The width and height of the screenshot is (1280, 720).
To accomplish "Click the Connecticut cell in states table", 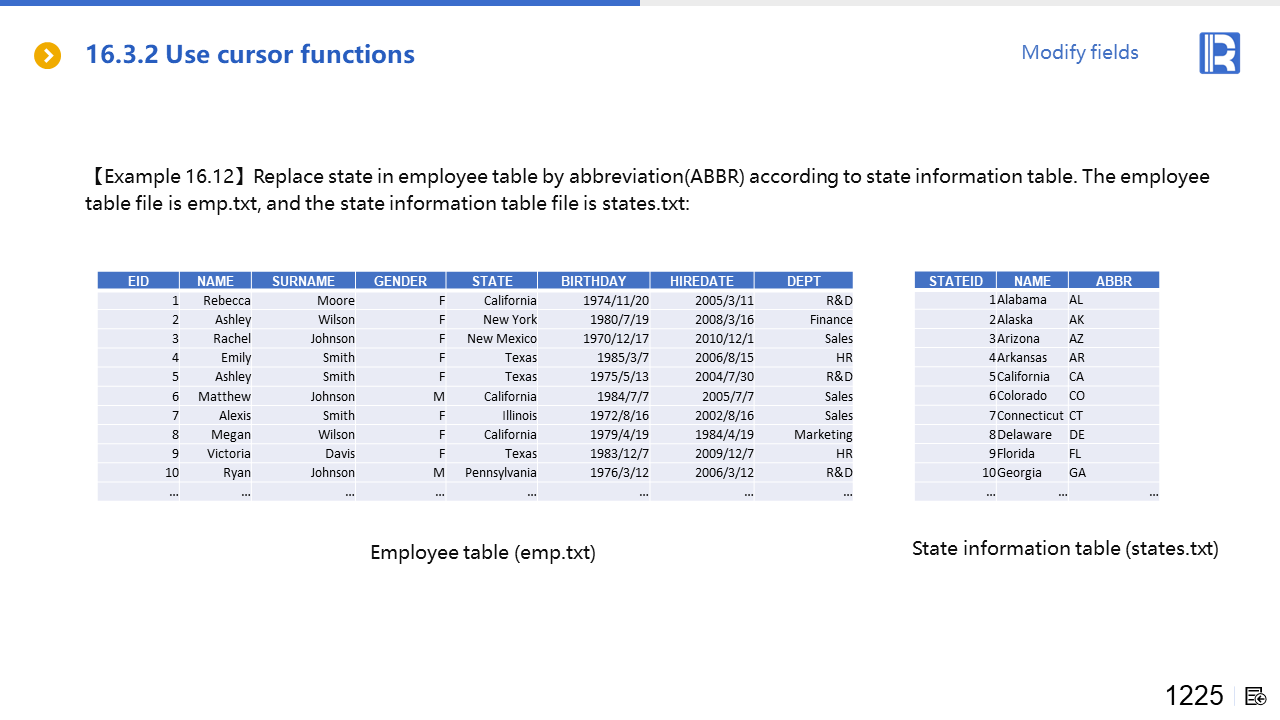I will [x=1029, y=415].
